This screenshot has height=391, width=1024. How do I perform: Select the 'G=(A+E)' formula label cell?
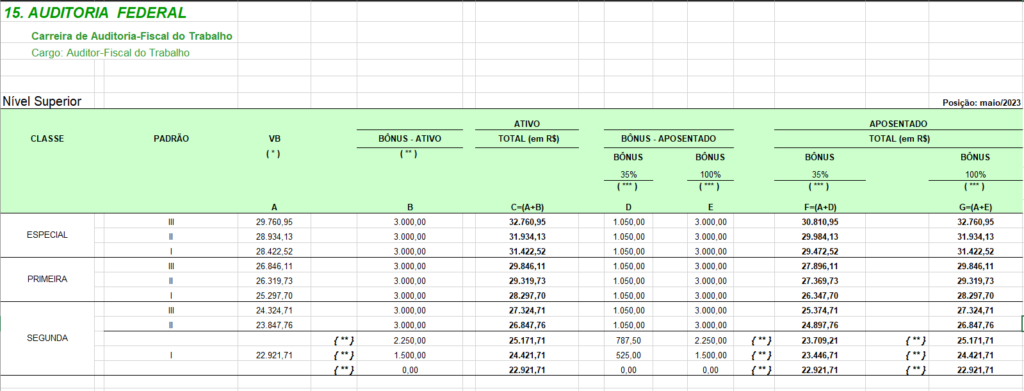[x=975, y=208]
